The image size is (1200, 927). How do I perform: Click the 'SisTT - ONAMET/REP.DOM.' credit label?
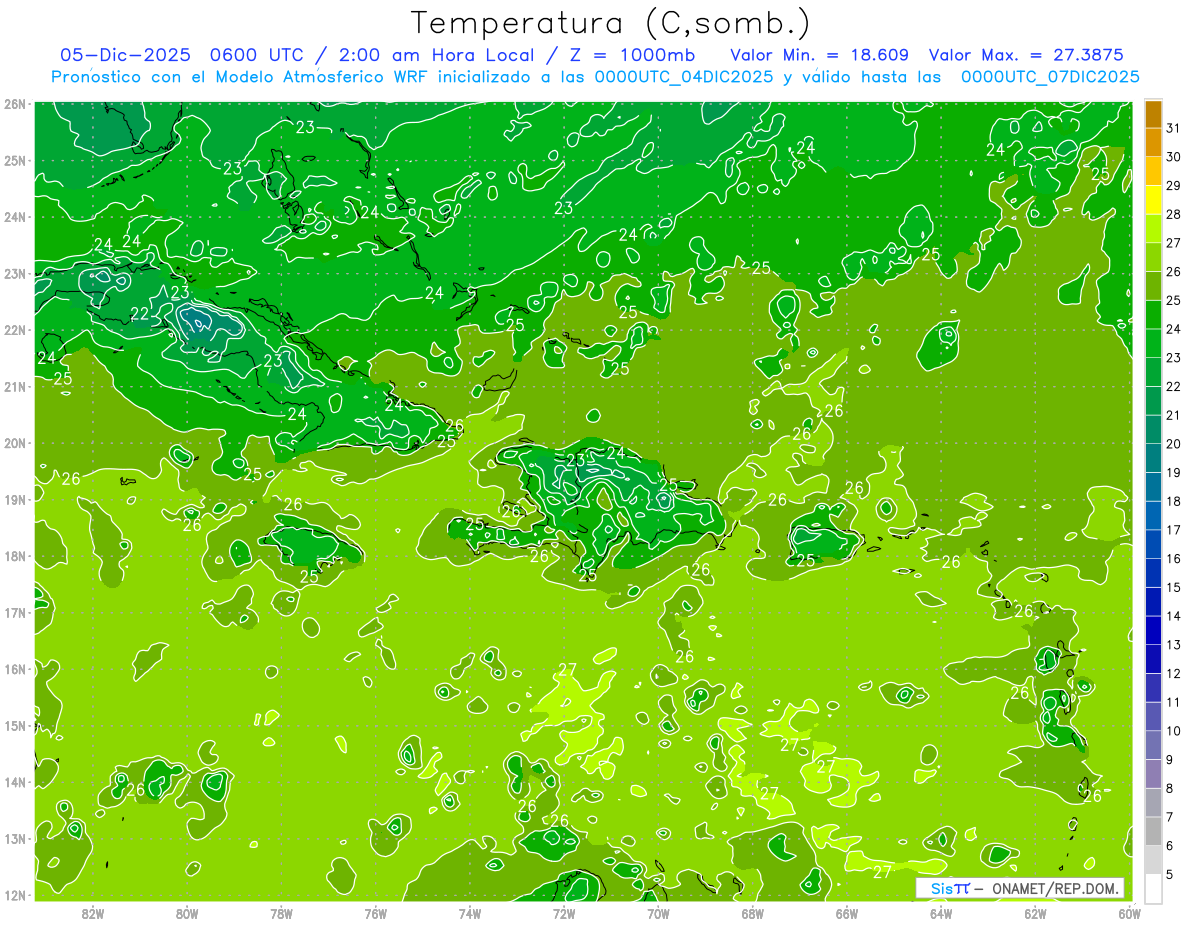1020,888
